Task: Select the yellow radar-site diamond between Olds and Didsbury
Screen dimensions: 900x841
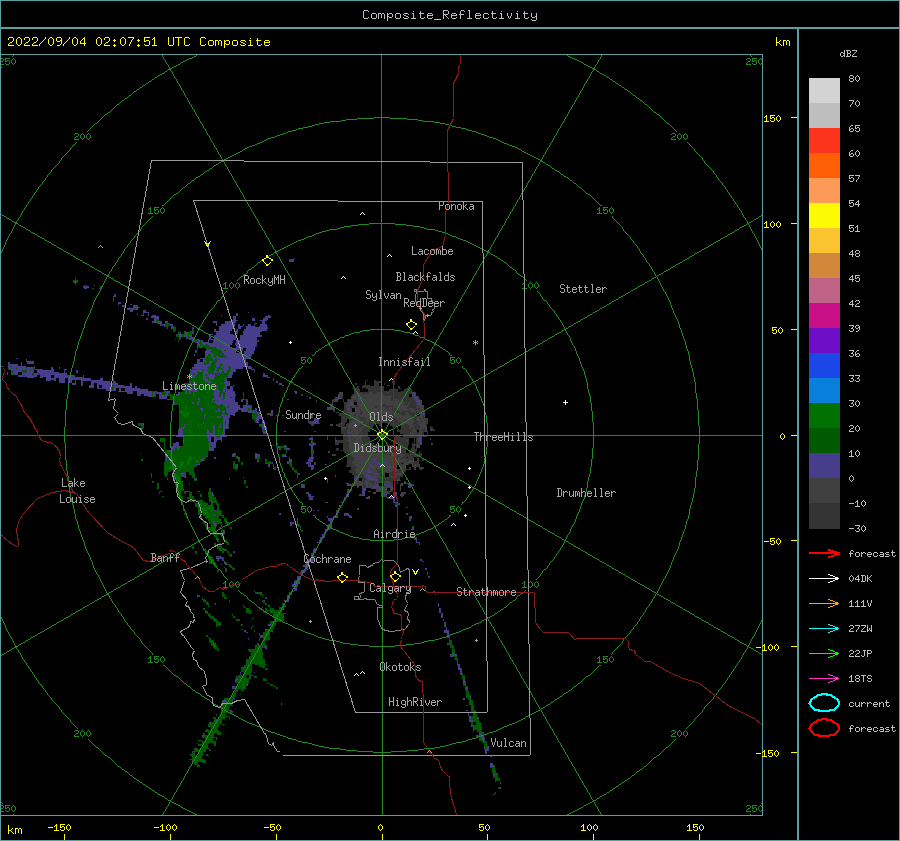Action: tap(382, 435)
